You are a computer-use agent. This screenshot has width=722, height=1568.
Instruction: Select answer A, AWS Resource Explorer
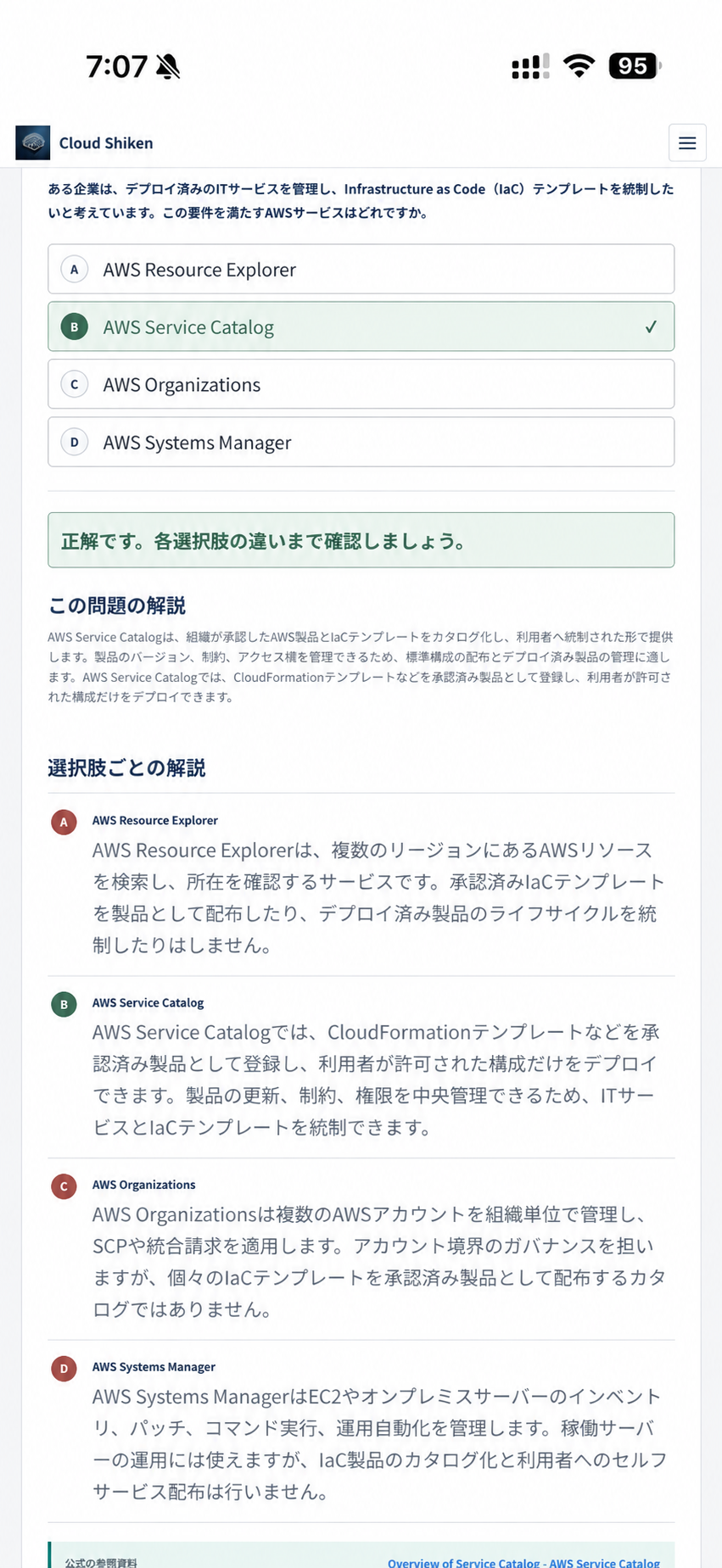pos(361,270)
